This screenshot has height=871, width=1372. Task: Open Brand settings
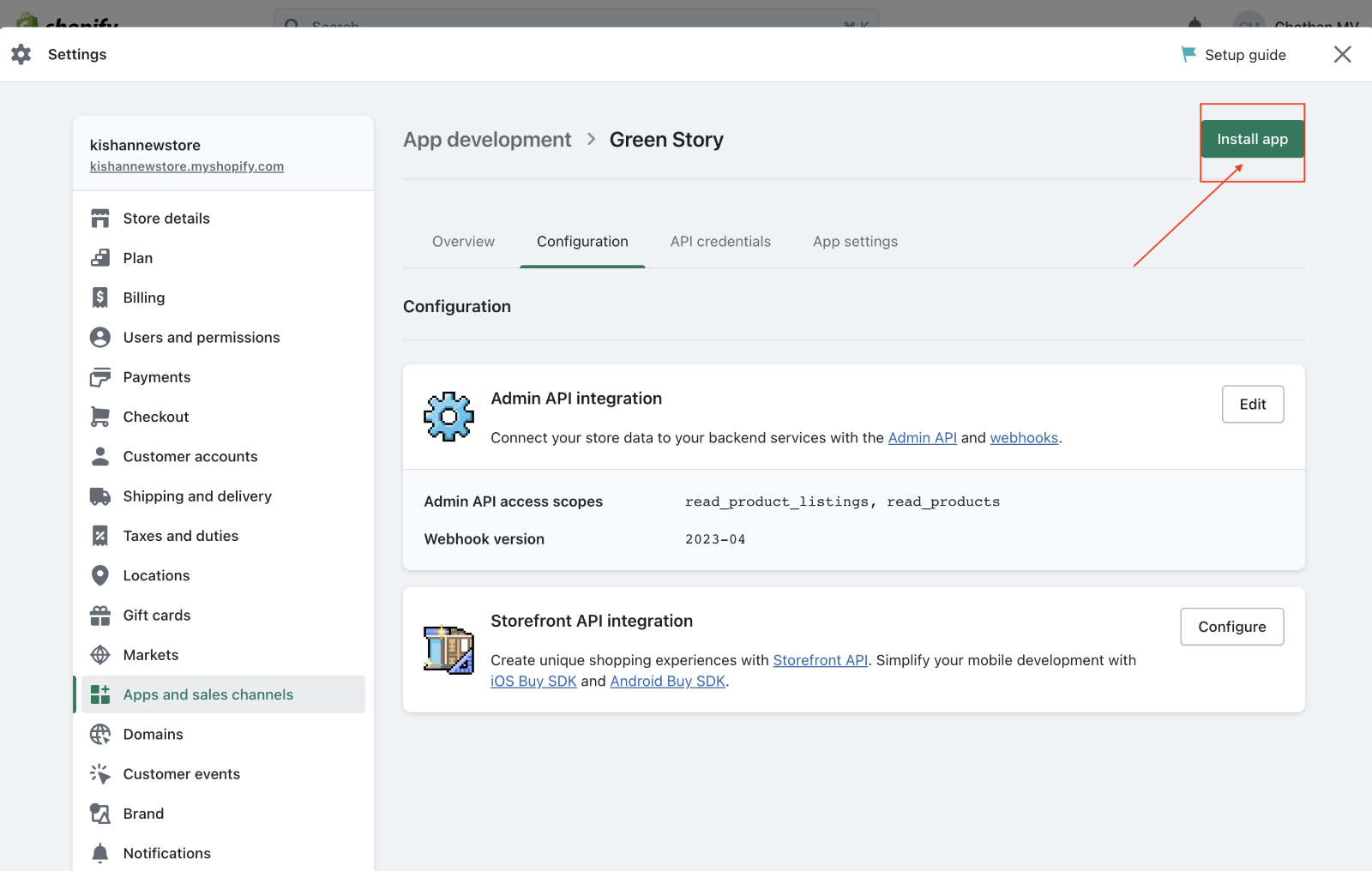(x=223, y=814)
